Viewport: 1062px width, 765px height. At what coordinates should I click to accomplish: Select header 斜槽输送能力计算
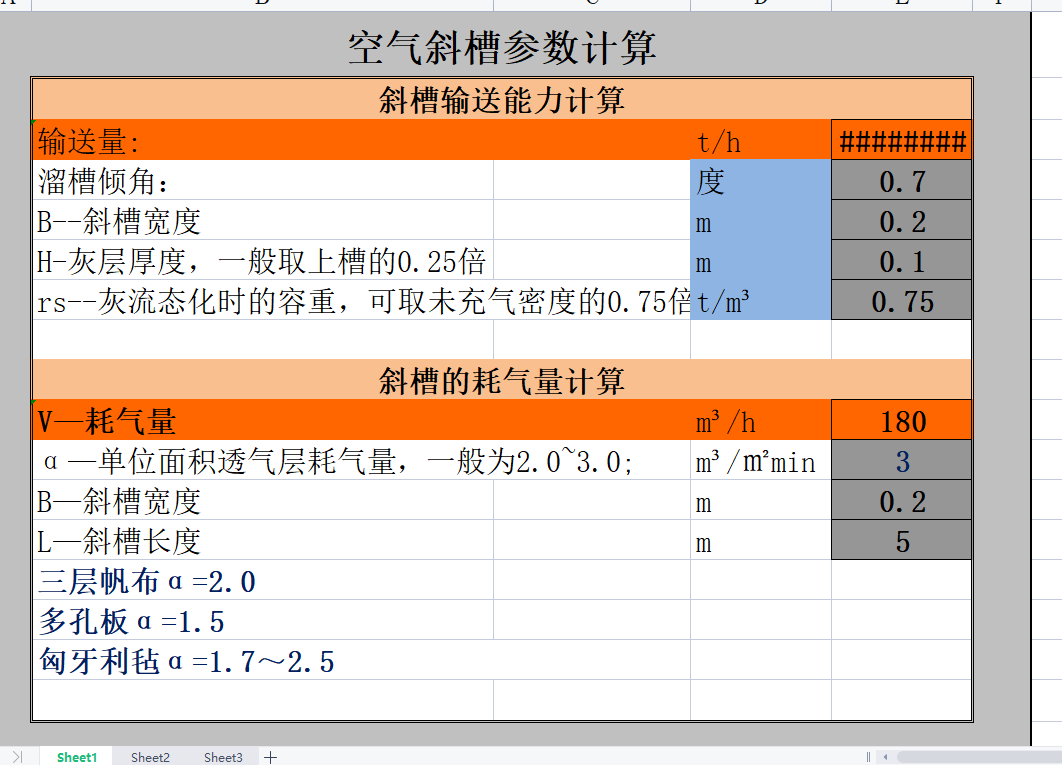click(x=501, y=100)
